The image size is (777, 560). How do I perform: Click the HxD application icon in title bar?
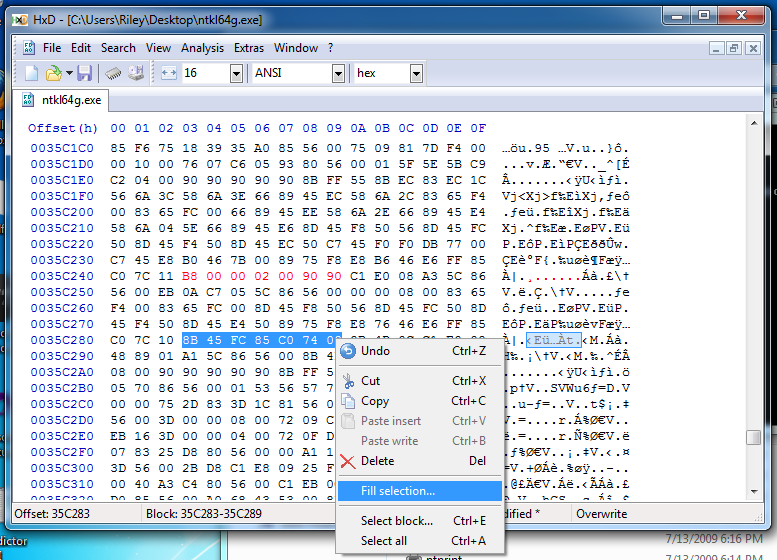point(20,20)
